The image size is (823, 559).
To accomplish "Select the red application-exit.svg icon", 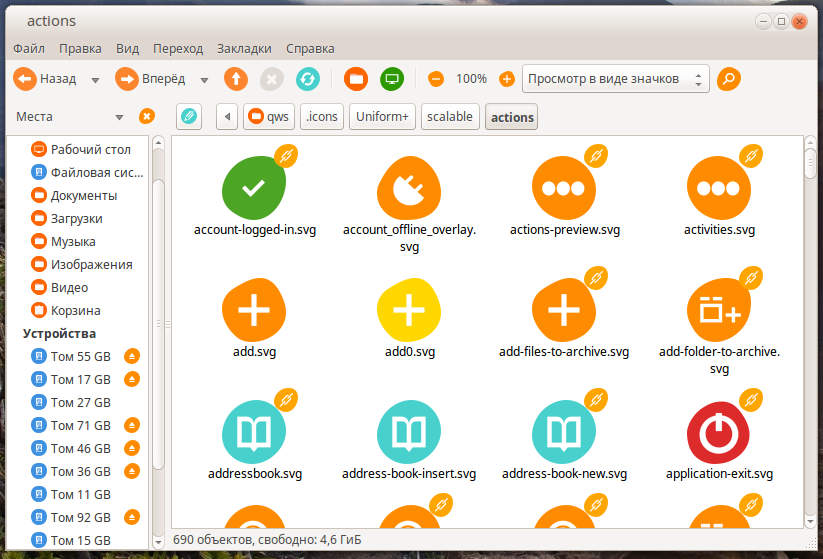I will point(719,432).
